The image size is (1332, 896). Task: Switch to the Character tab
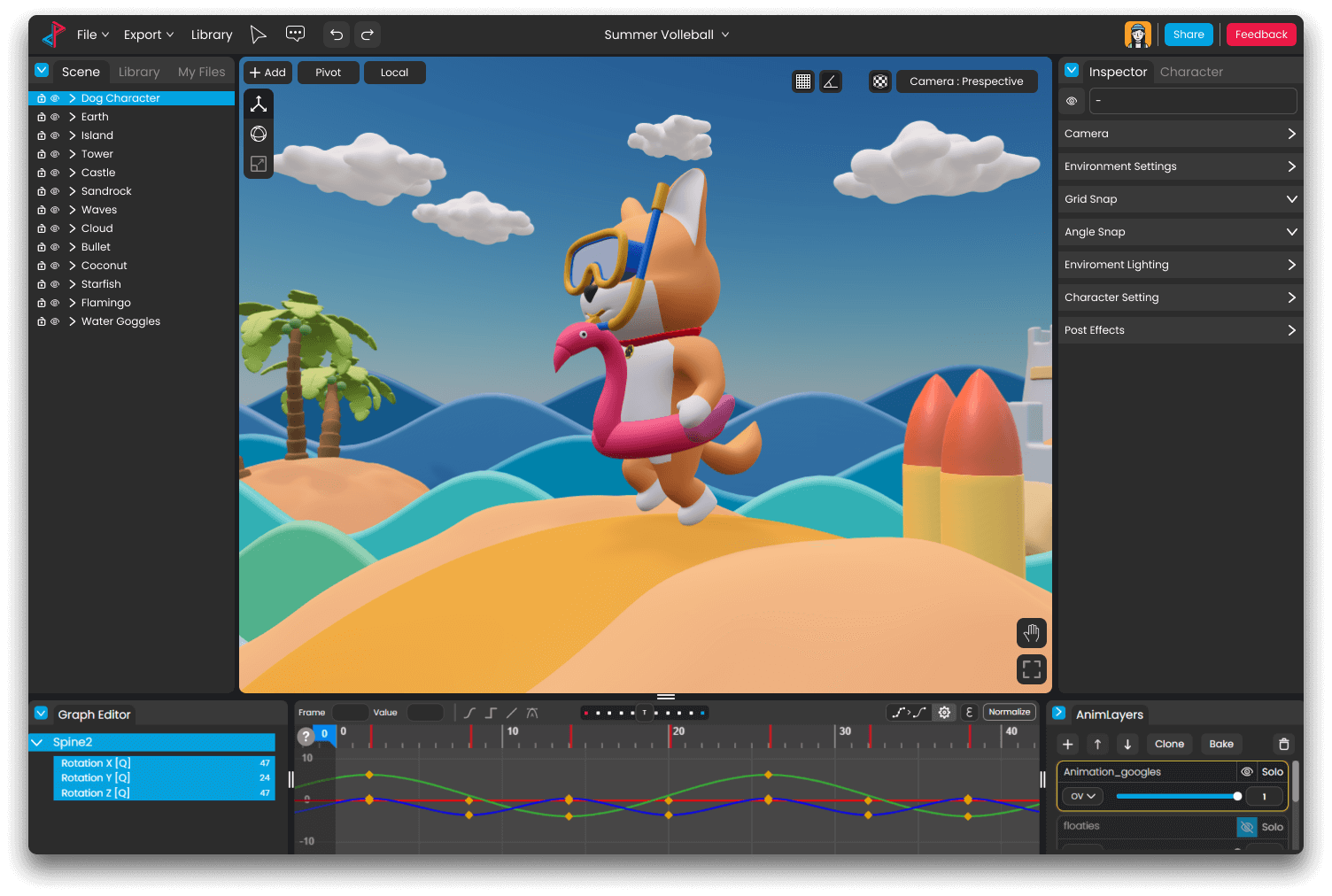[1191, 72]
